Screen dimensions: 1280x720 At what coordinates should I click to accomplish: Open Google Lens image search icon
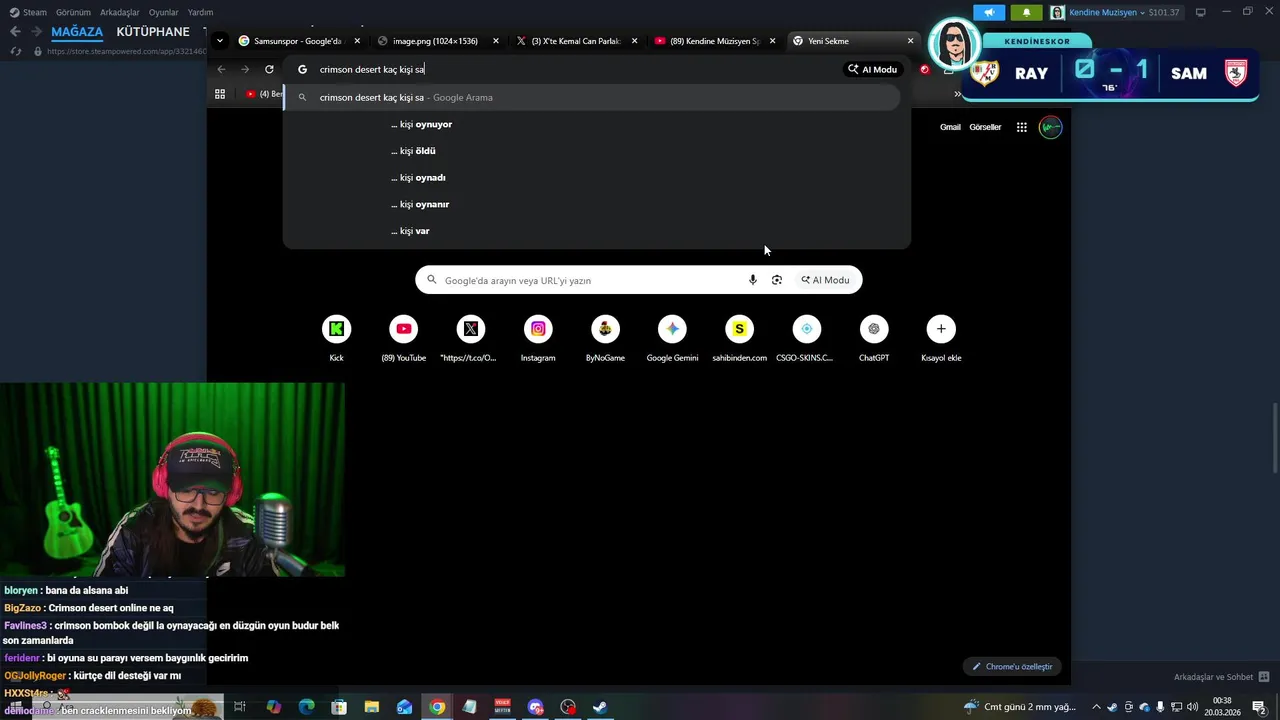pyautogui.click(x=777, y=280)
